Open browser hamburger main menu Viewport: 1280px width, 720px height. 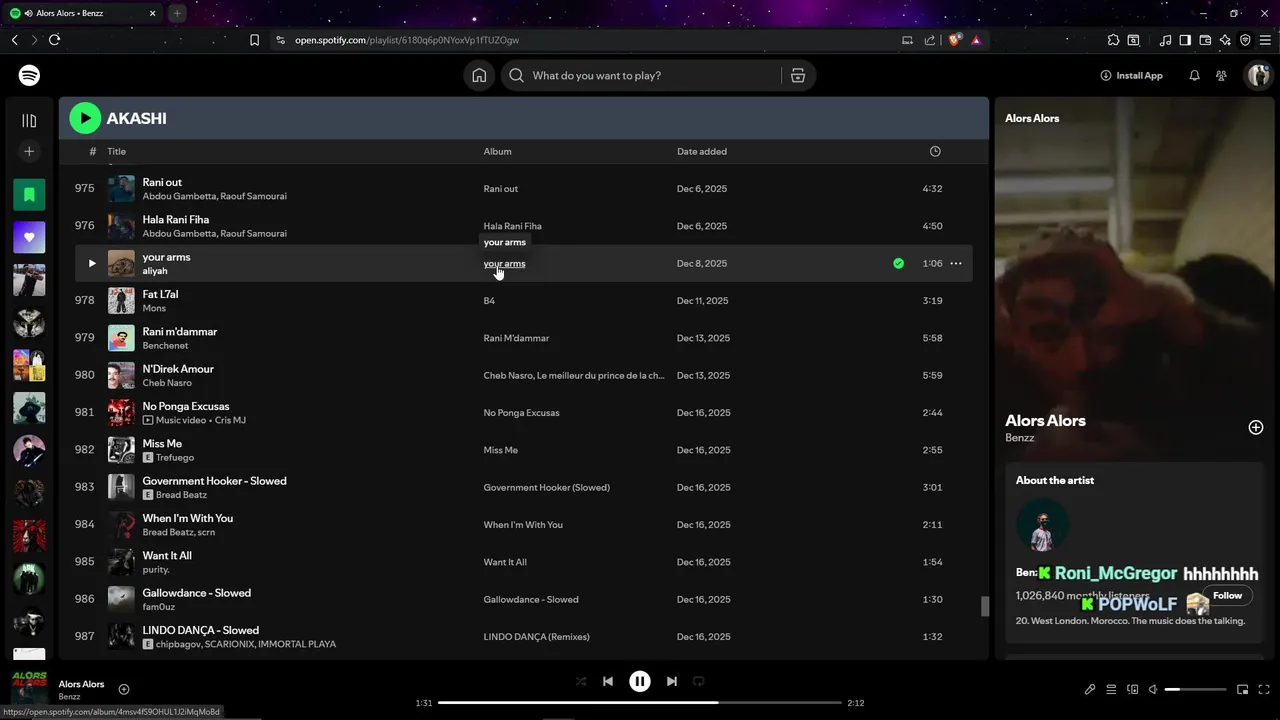pos(1265,40)
